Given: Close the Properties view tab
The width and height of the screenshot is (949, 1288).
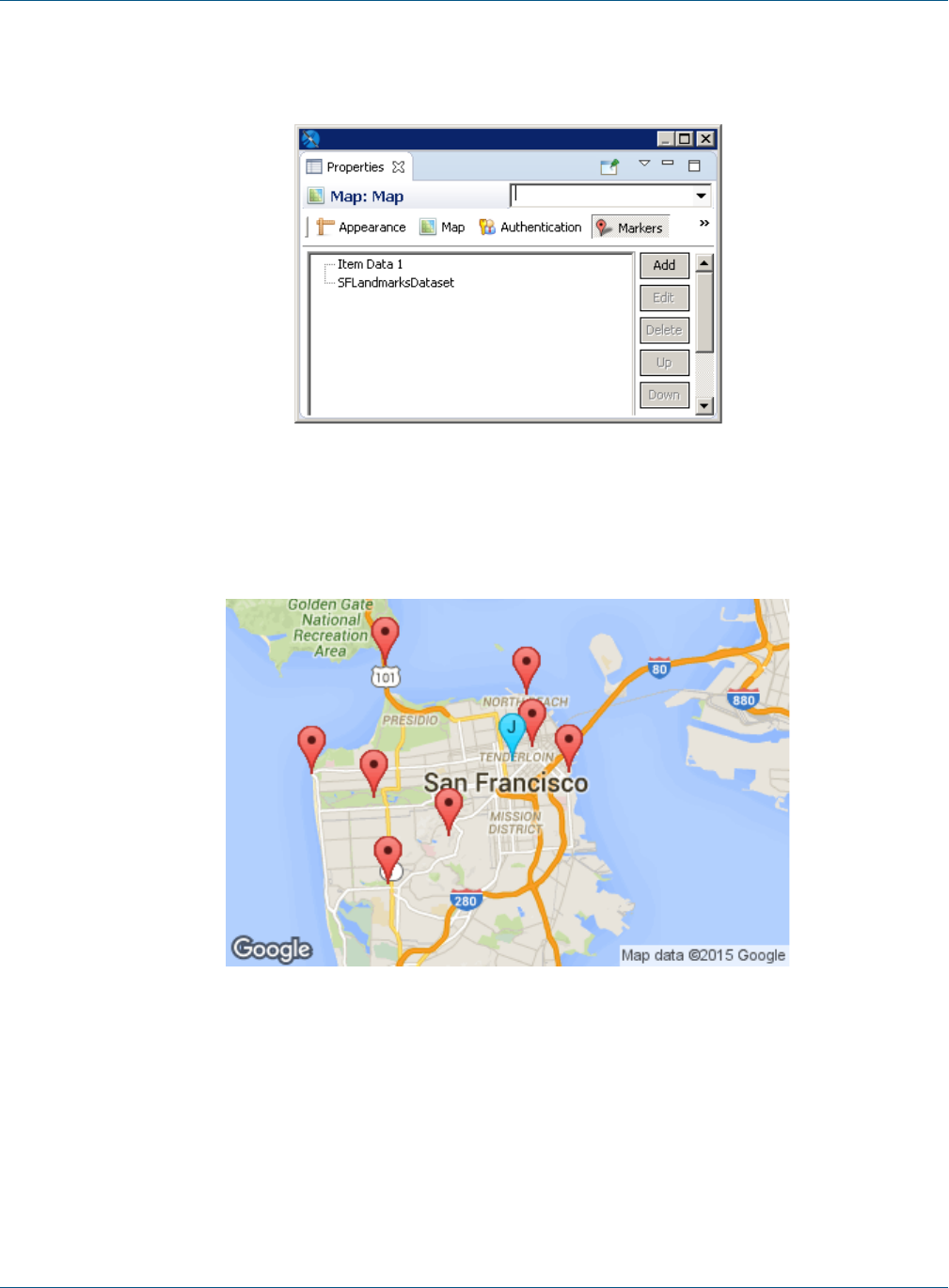Looking at the screenshot, I should 399,167.
